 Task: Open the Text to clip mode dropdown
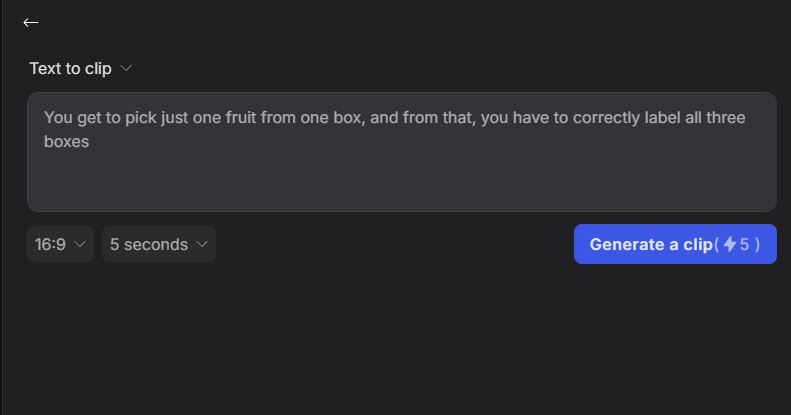click(80, 68)
